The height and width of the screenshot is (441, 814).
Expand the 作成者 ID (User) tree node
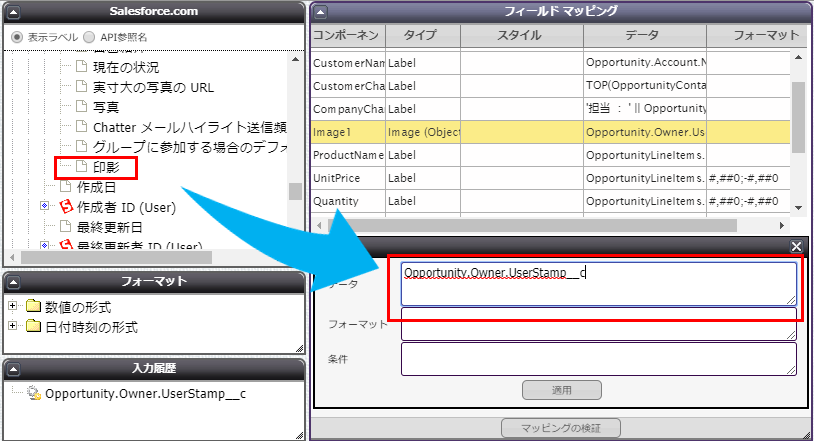tap(44, 206)
